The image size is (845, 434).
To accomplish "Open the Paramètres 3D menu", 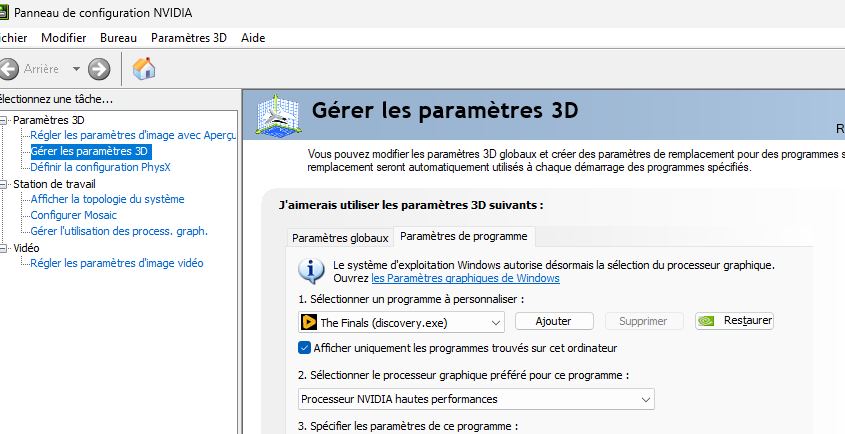I will click(189, 38).
